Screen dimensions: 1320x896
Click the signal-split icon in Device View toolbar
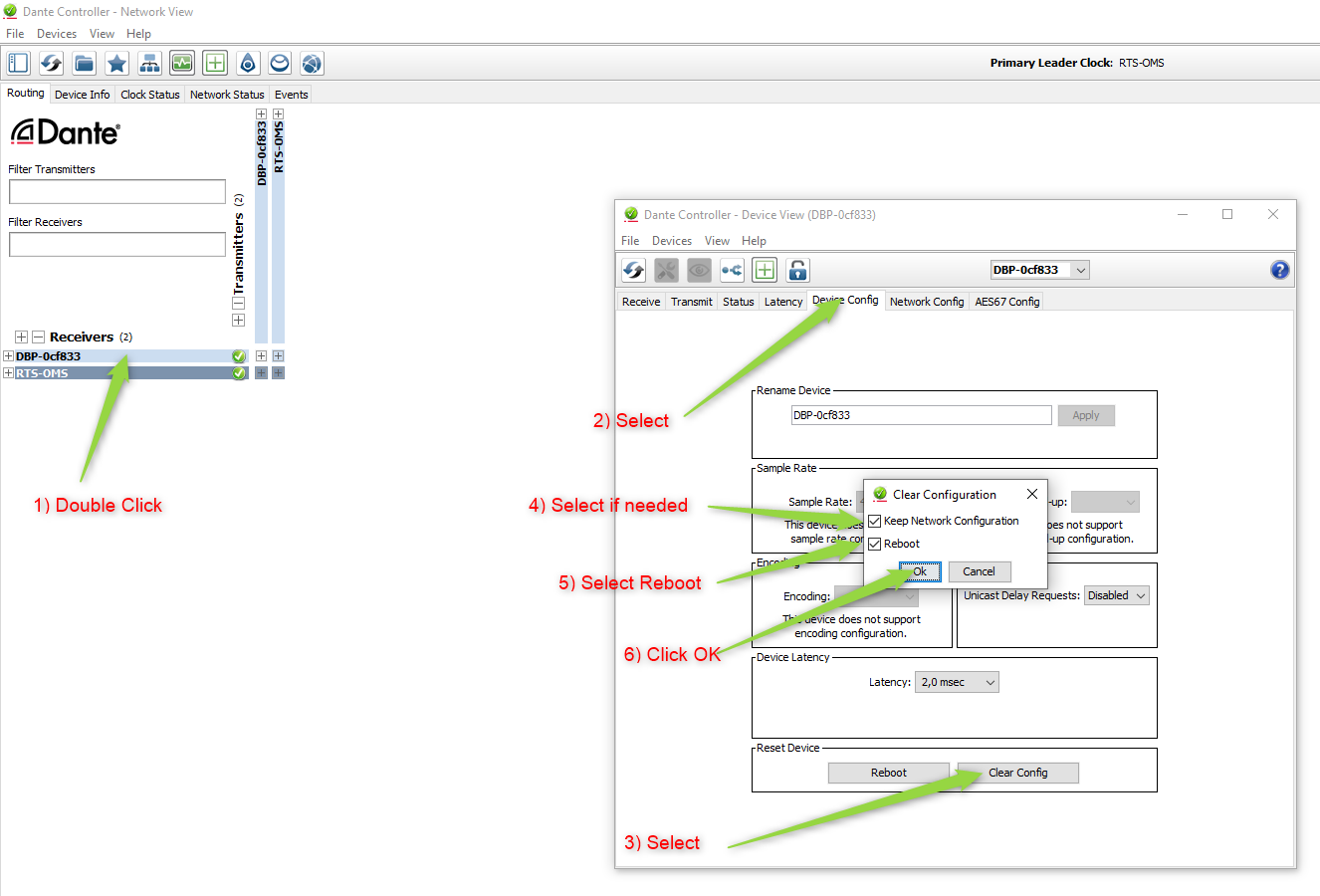click(732, 270)
